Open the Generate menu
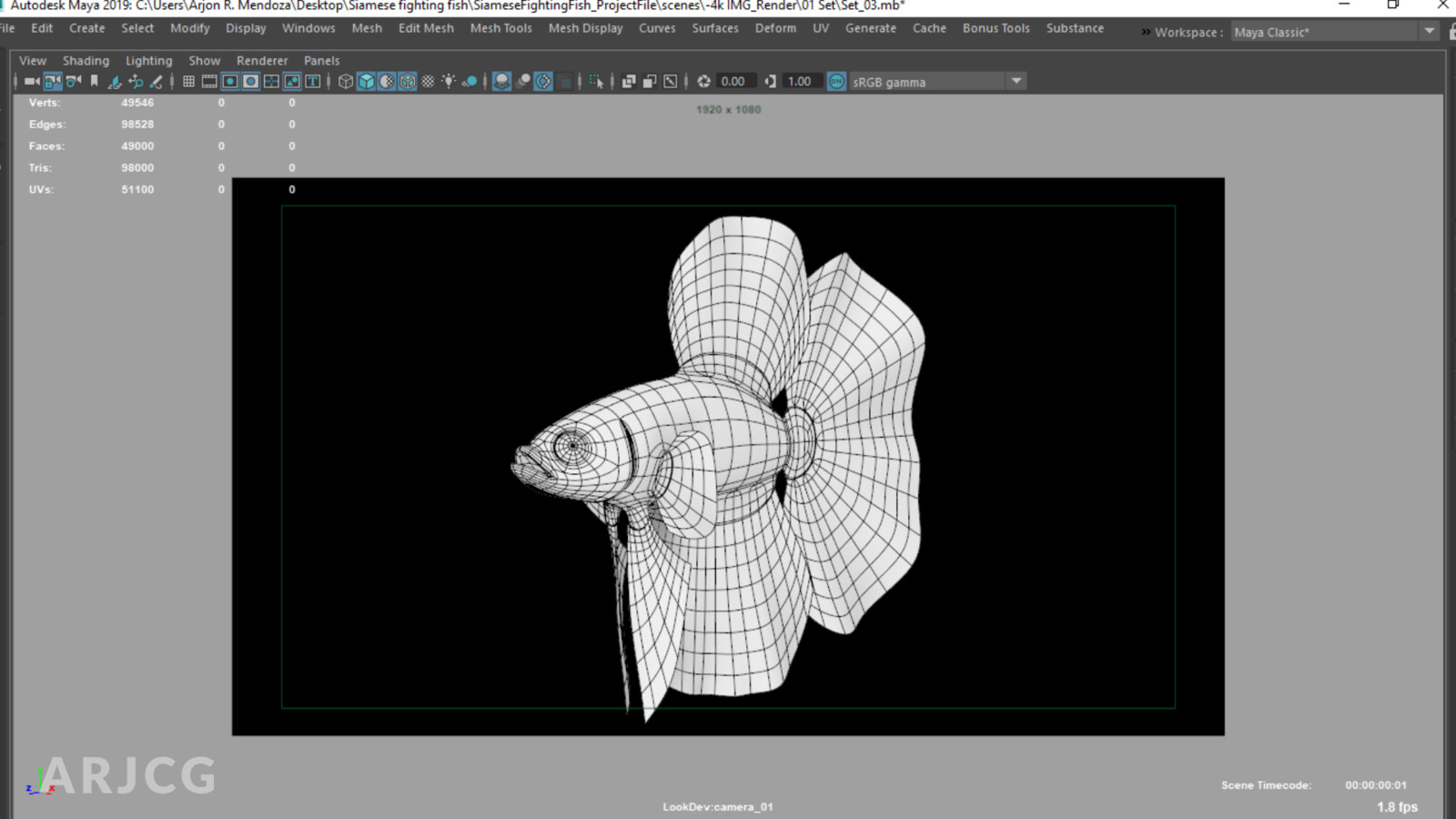 871,28
